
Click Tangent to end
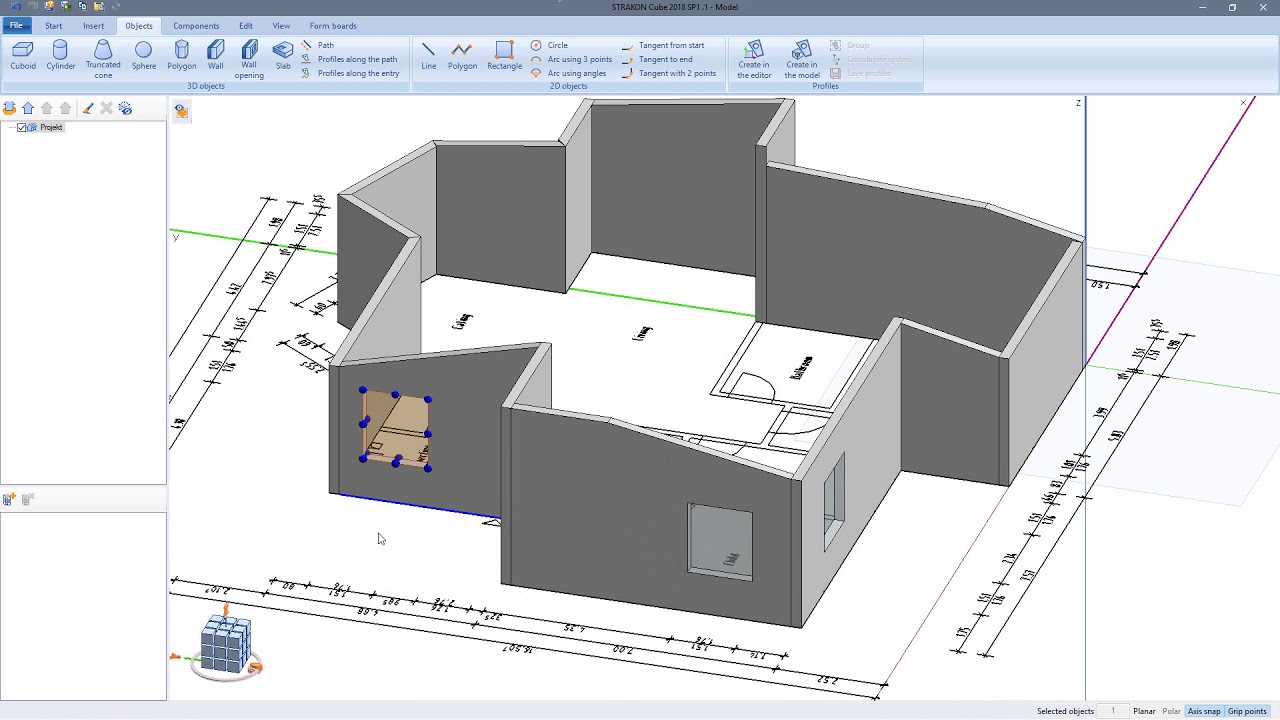pos(657,59)
